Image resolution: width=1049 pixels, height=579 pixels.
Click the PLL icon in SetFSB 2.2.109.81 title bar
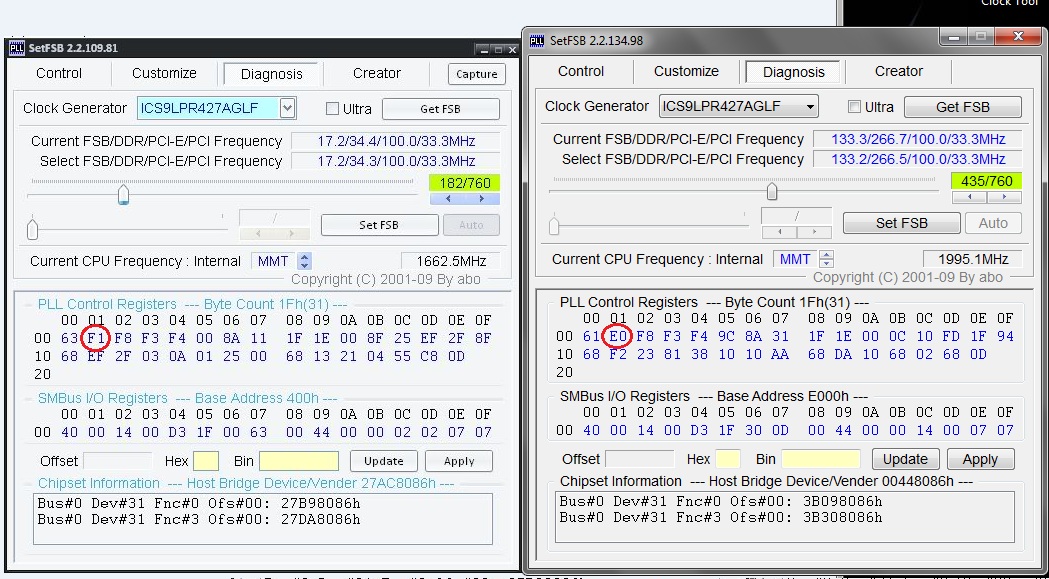16,48
